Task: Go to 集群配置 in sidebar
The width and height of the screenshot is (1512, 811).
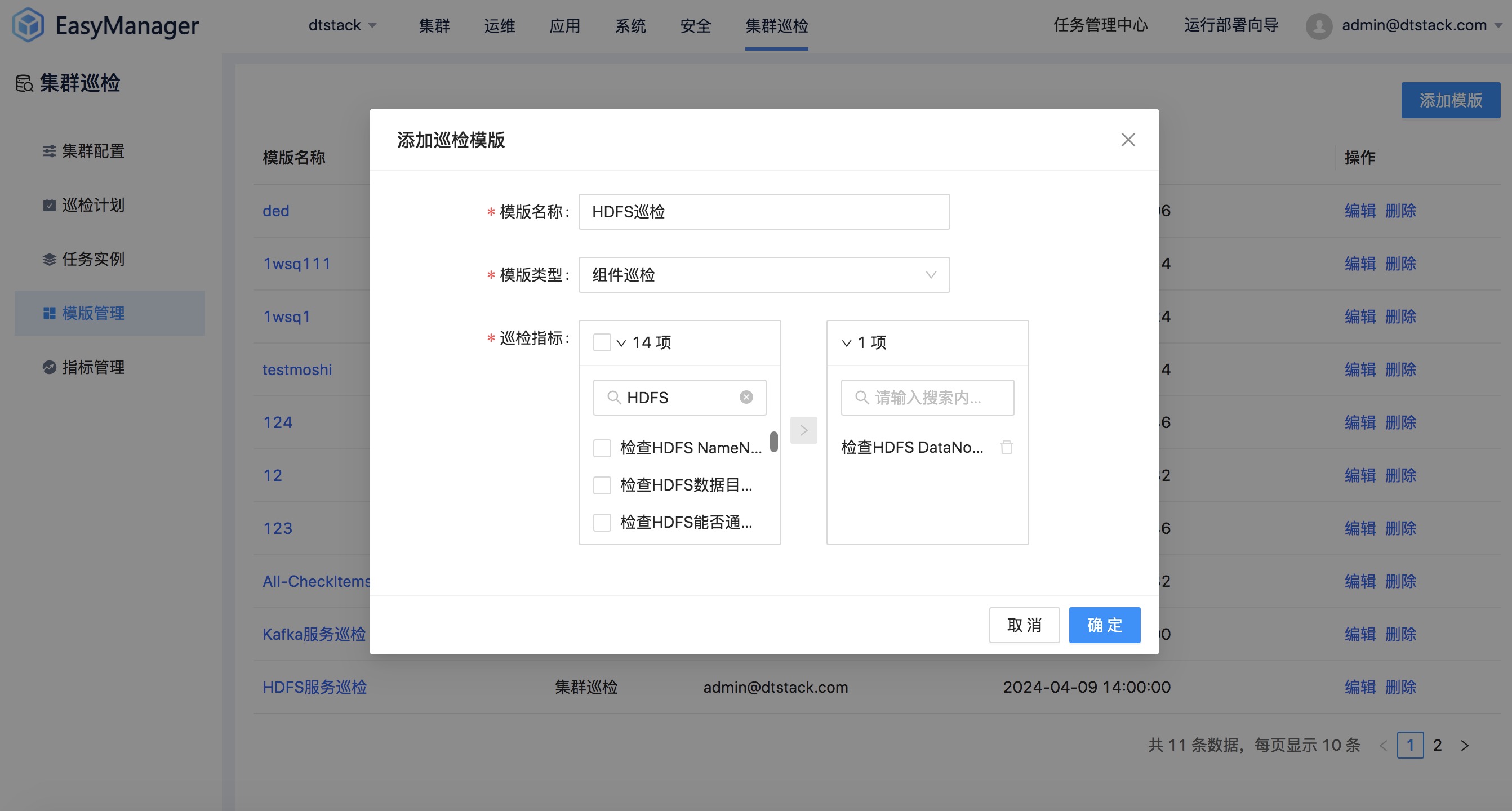Action: (x=94, y=151)
